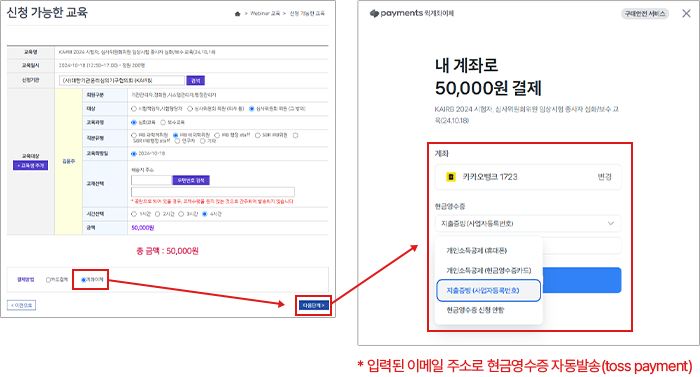Click the Kakao Bank logo icon
This screenshot has height=377, width=700.
pos(451,177)
